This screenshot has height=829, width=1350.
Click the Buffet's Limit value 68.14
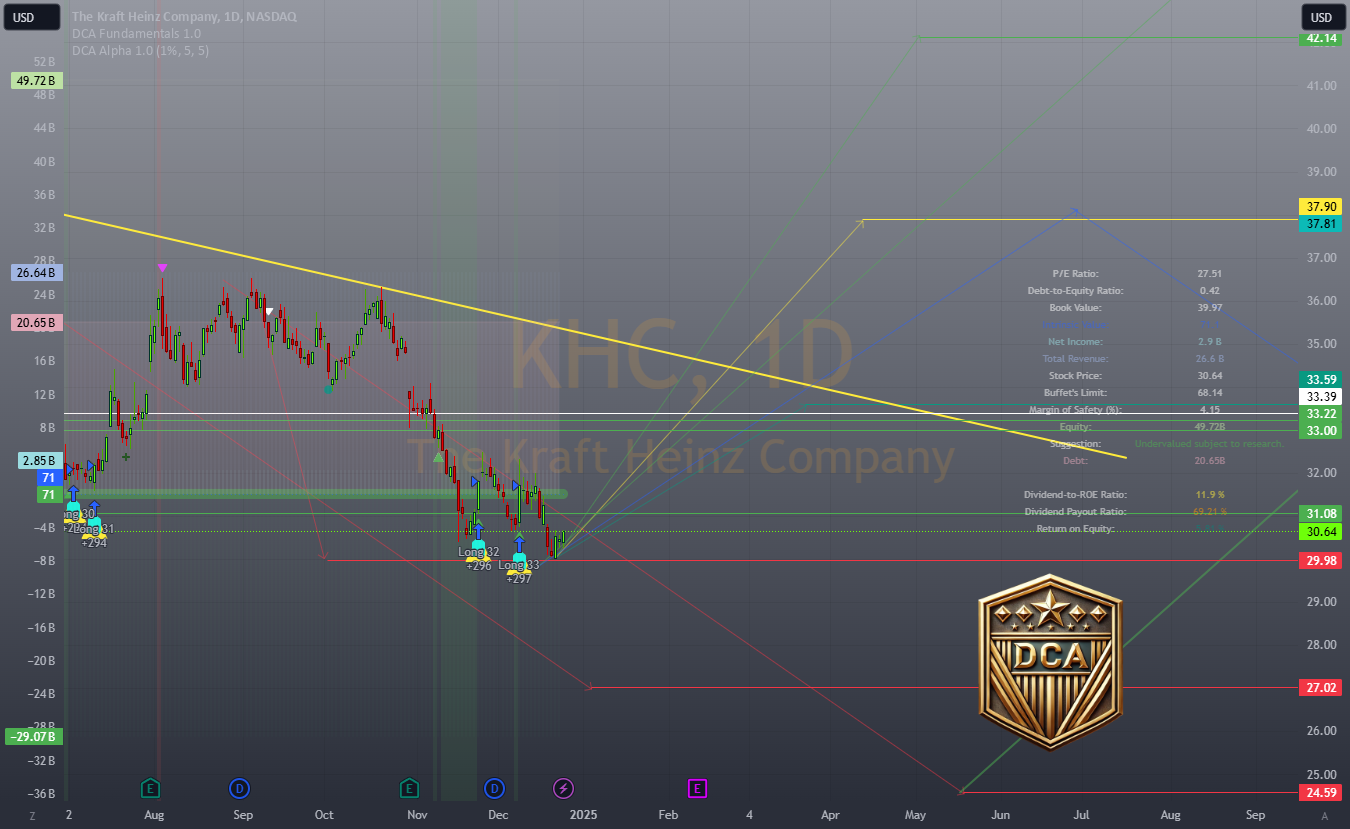[1209, 392]
